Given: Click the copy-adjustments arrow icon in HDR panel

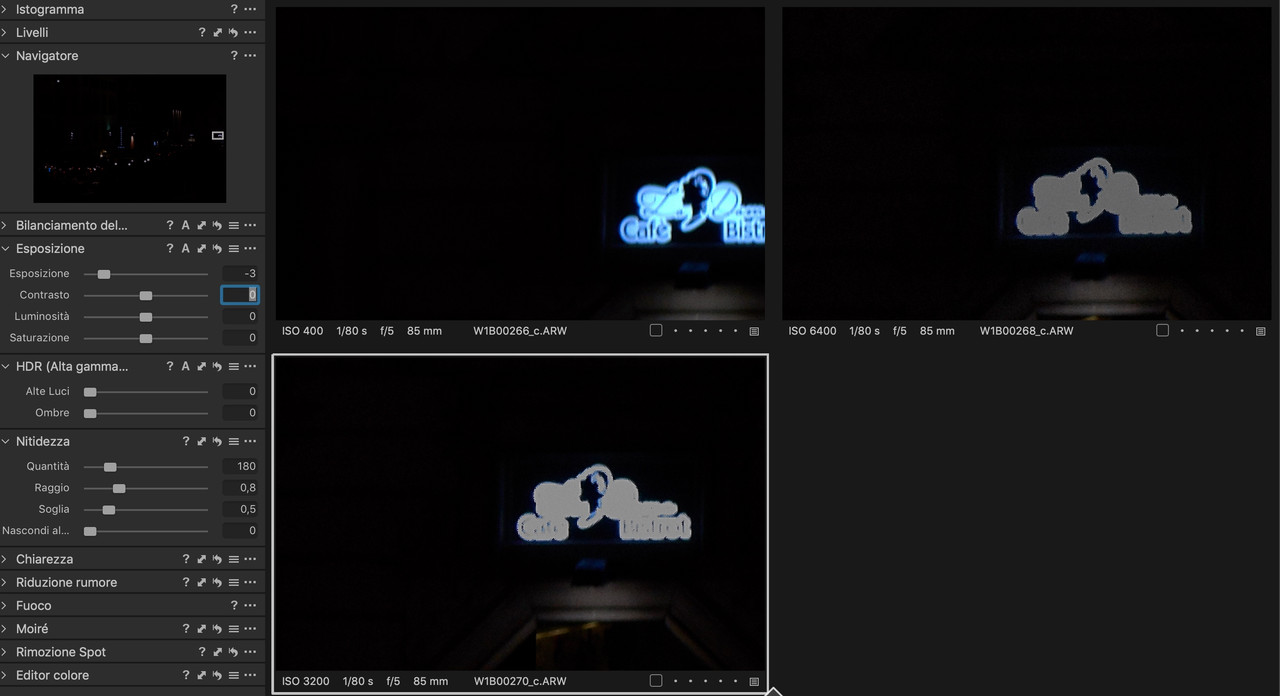Looking at the screenshot, I should pyautogui.click(x=201, y=366).
